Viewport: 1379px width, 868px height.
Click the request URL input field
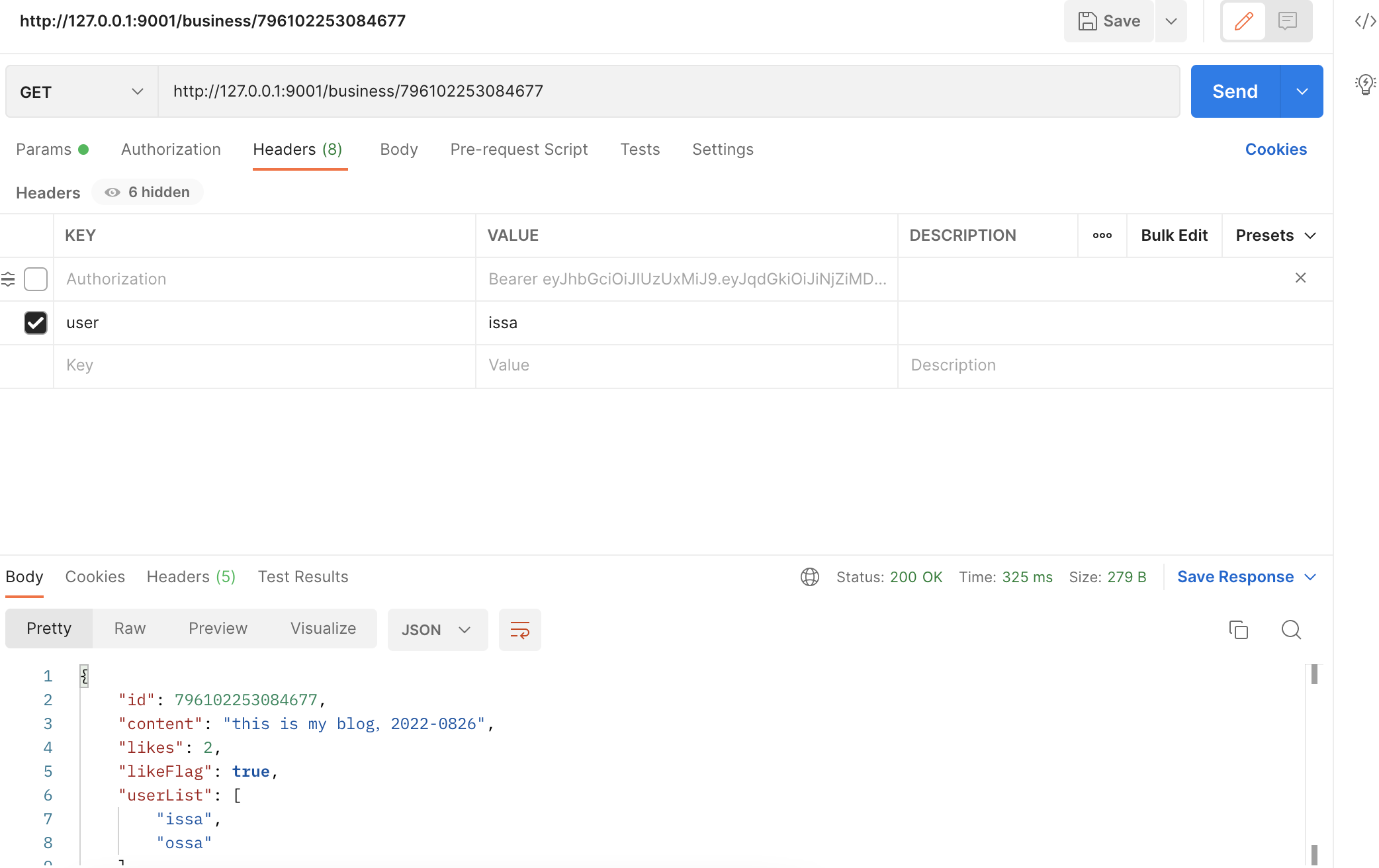click(x=668, y=91)
